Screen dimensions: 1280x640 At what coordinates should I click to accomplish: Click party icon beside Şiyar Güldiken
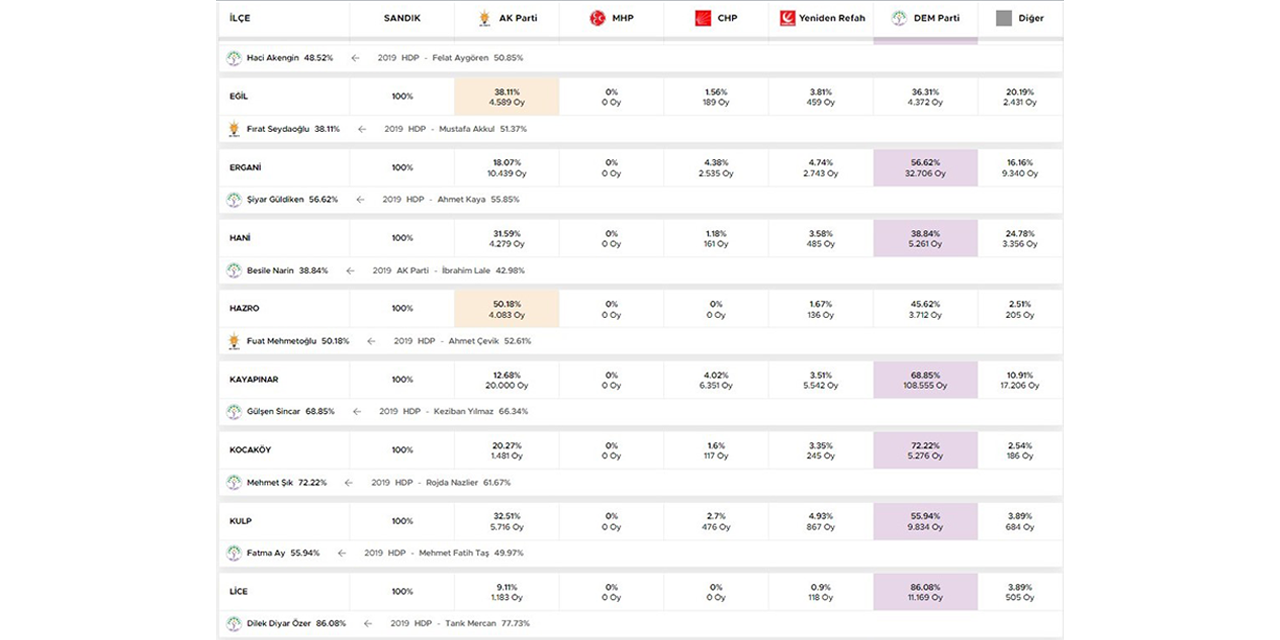[234, 200]
